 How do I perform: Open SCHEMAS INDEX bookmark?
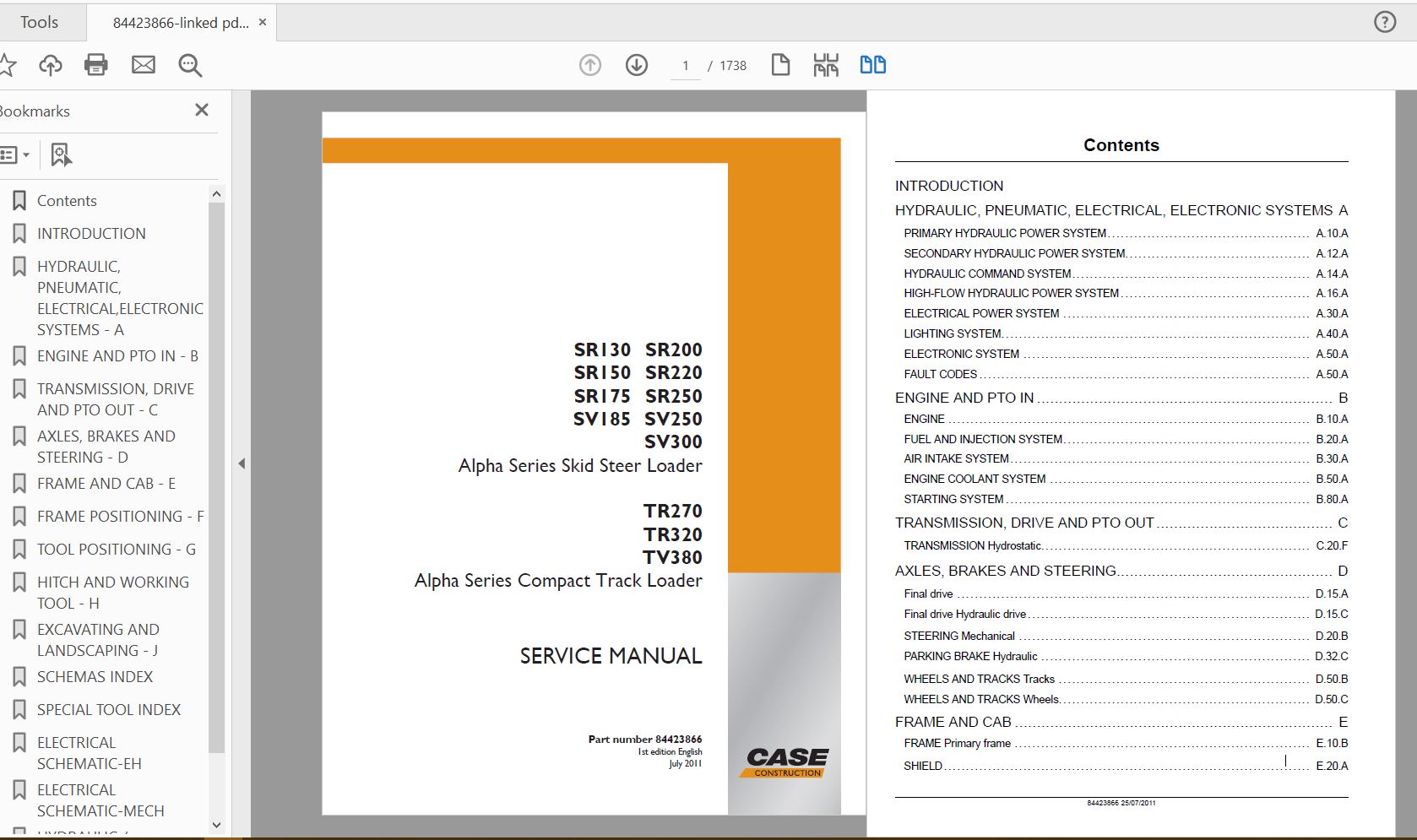point(95,677)
